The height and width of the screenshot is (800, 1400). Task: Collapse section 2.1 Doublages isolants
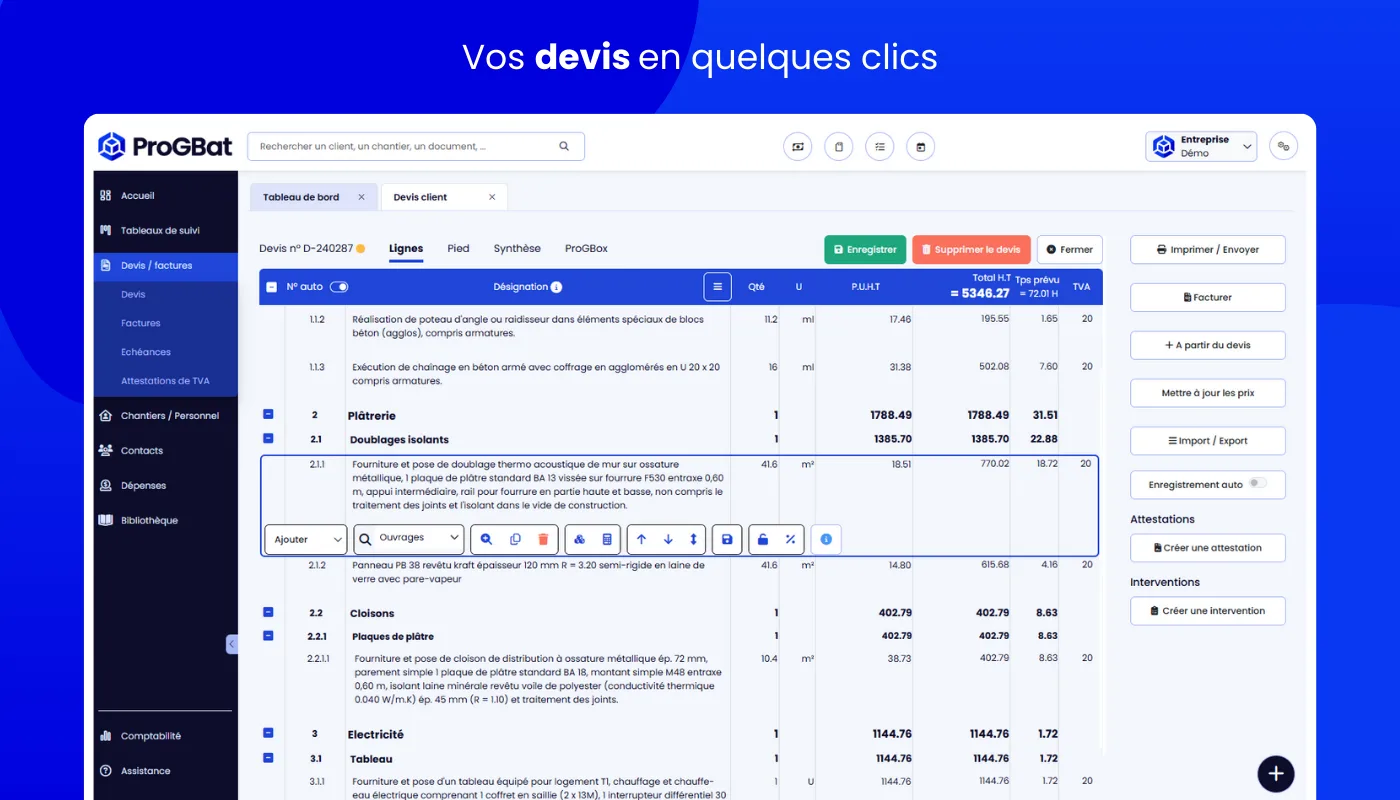[268, 438]
